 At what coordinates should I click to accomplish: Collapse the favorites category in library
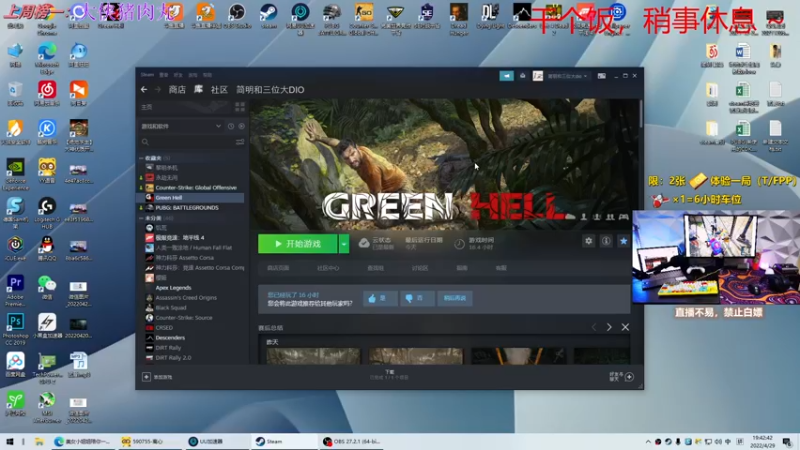point(141,158)
